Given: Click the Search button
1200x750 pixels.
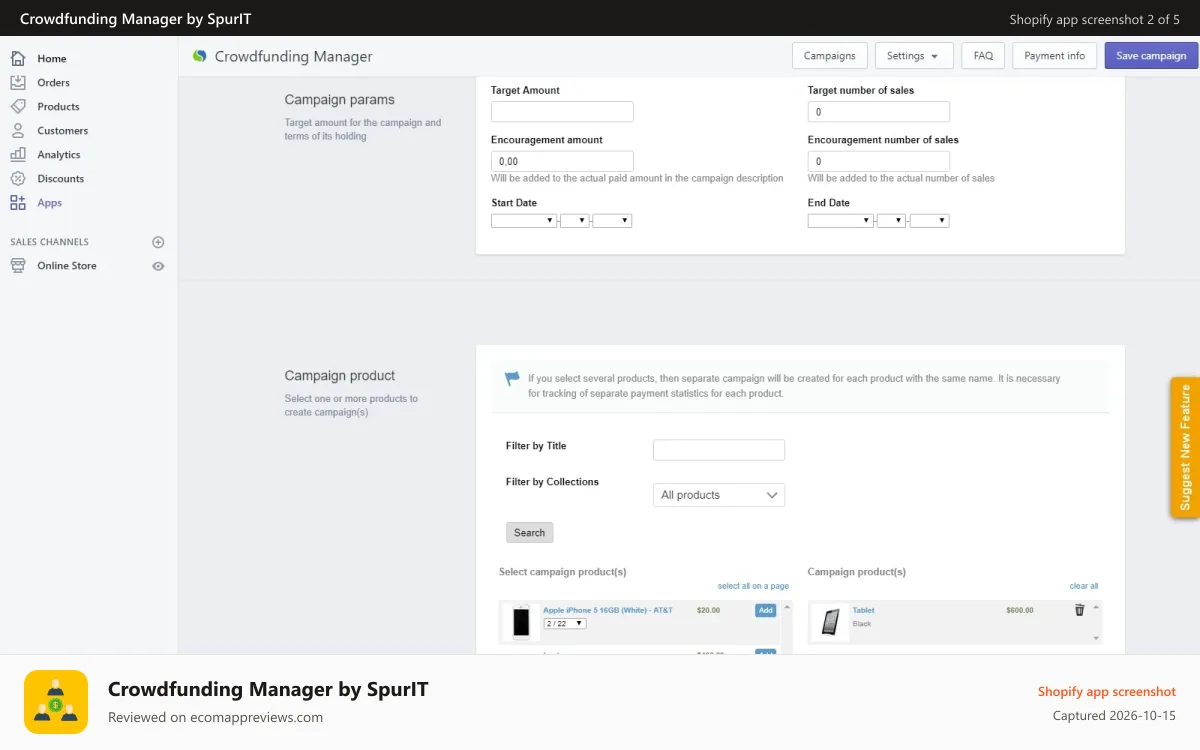Looking at the screenshot, I should [530, 533].
